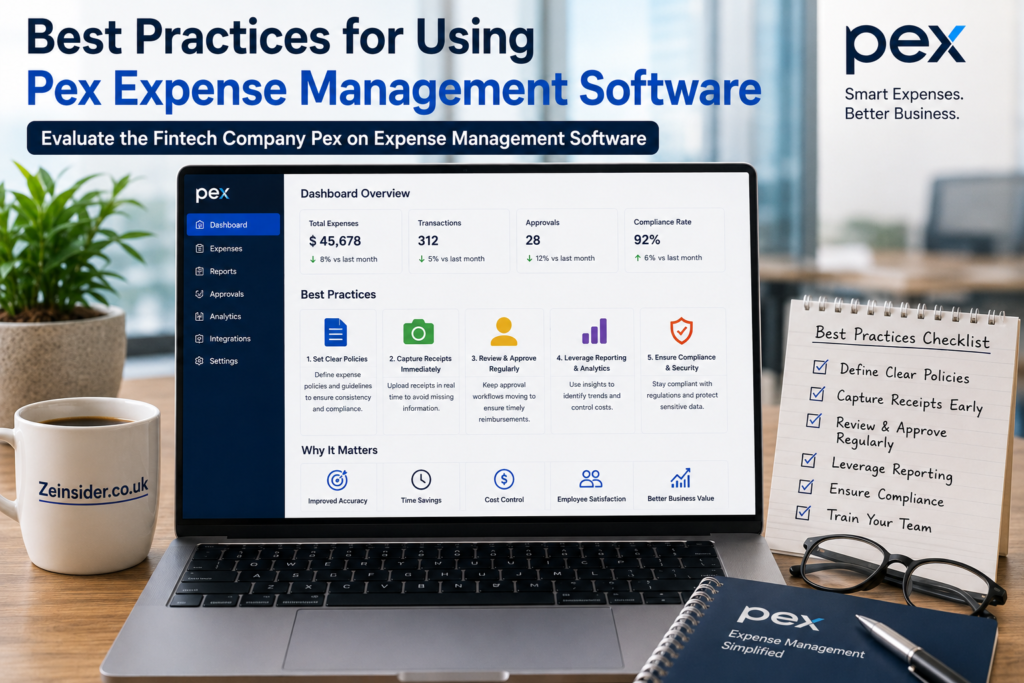Viewport: 1024px width, 683px height.
Task: Click the 5. Ensure Compliance & Security title
Action: 681,362
